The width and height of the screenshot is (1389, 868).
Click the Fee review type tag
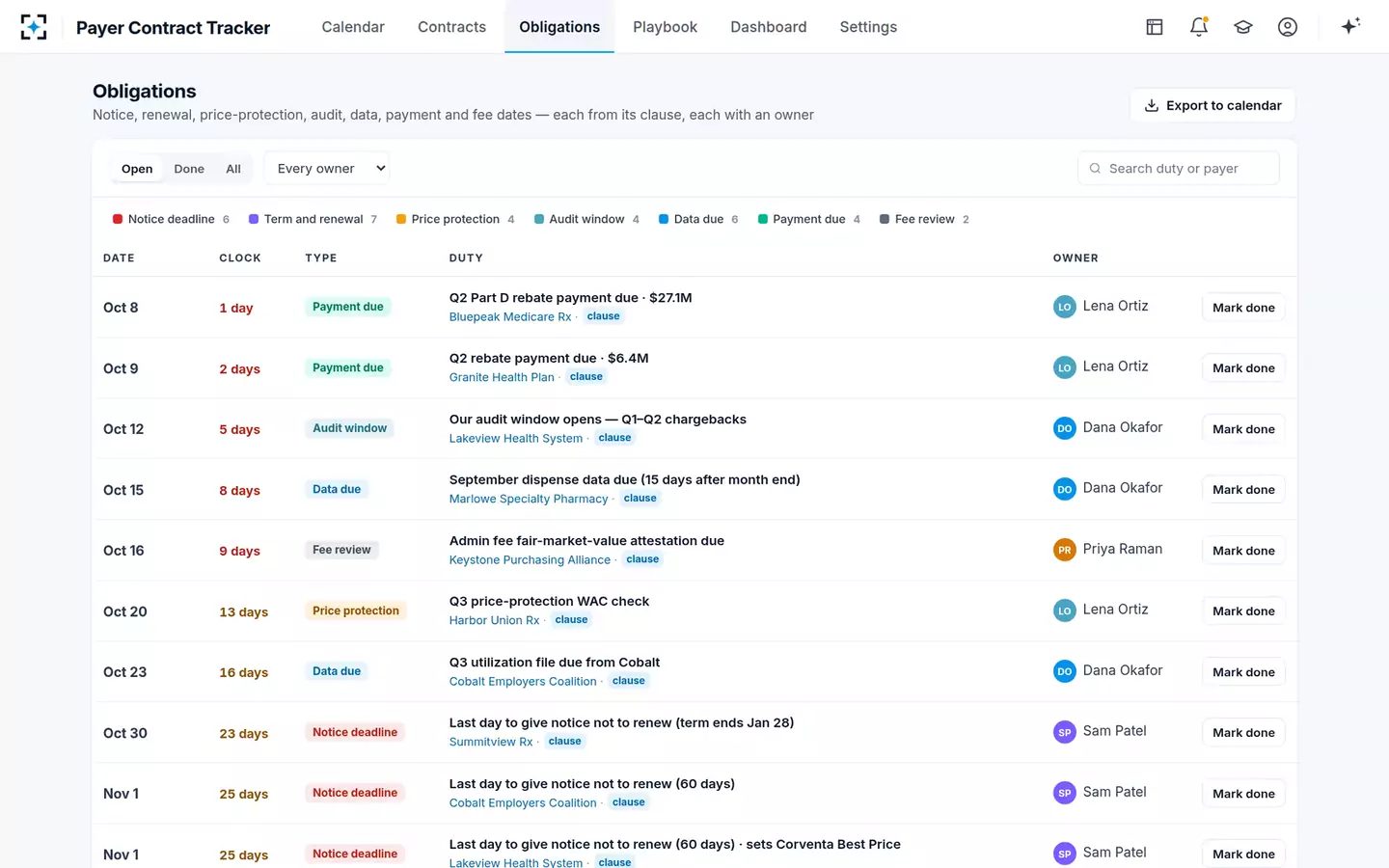(341, 550)
